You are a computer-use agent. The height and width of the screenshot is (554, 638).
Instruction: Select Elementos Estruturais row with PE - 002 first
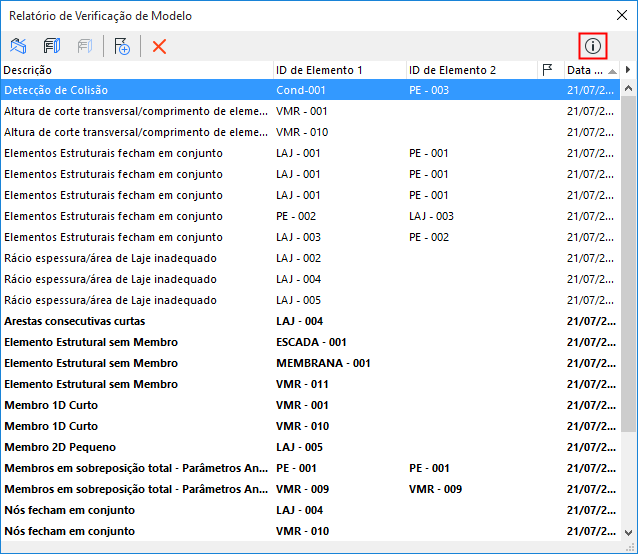point(310,216)
